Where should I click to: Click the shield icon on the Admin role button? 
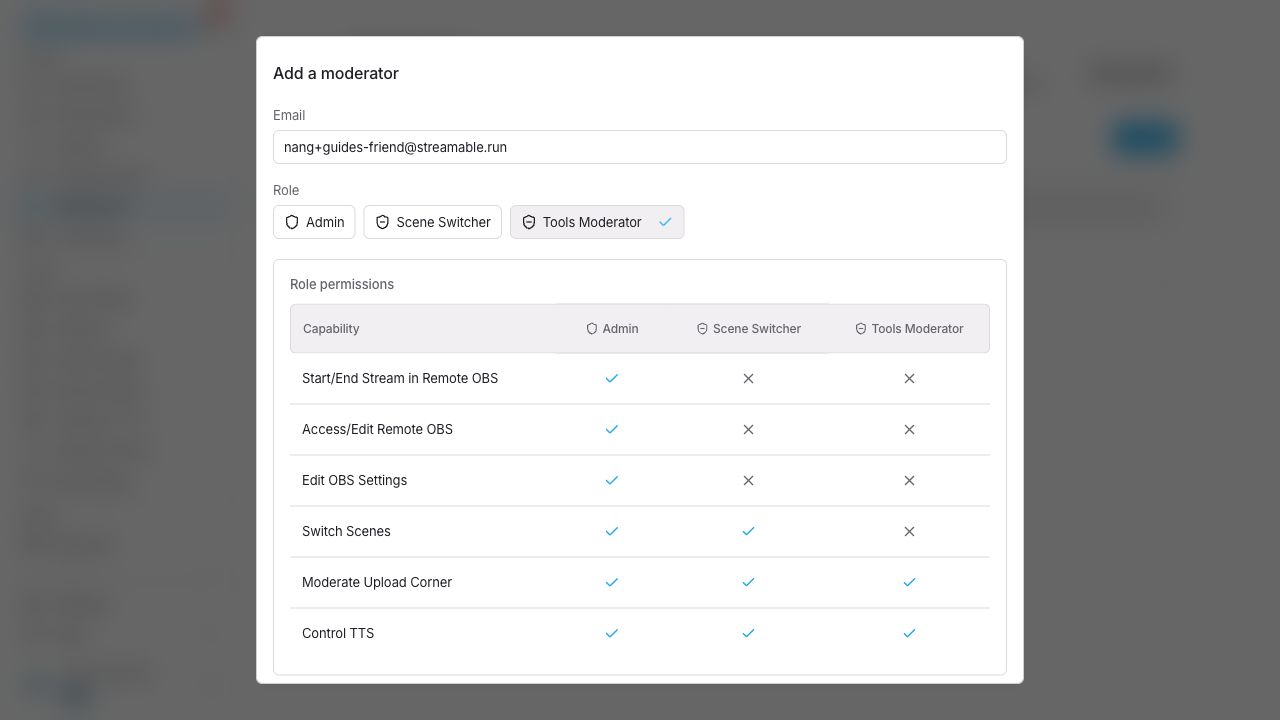pos(292,222)
